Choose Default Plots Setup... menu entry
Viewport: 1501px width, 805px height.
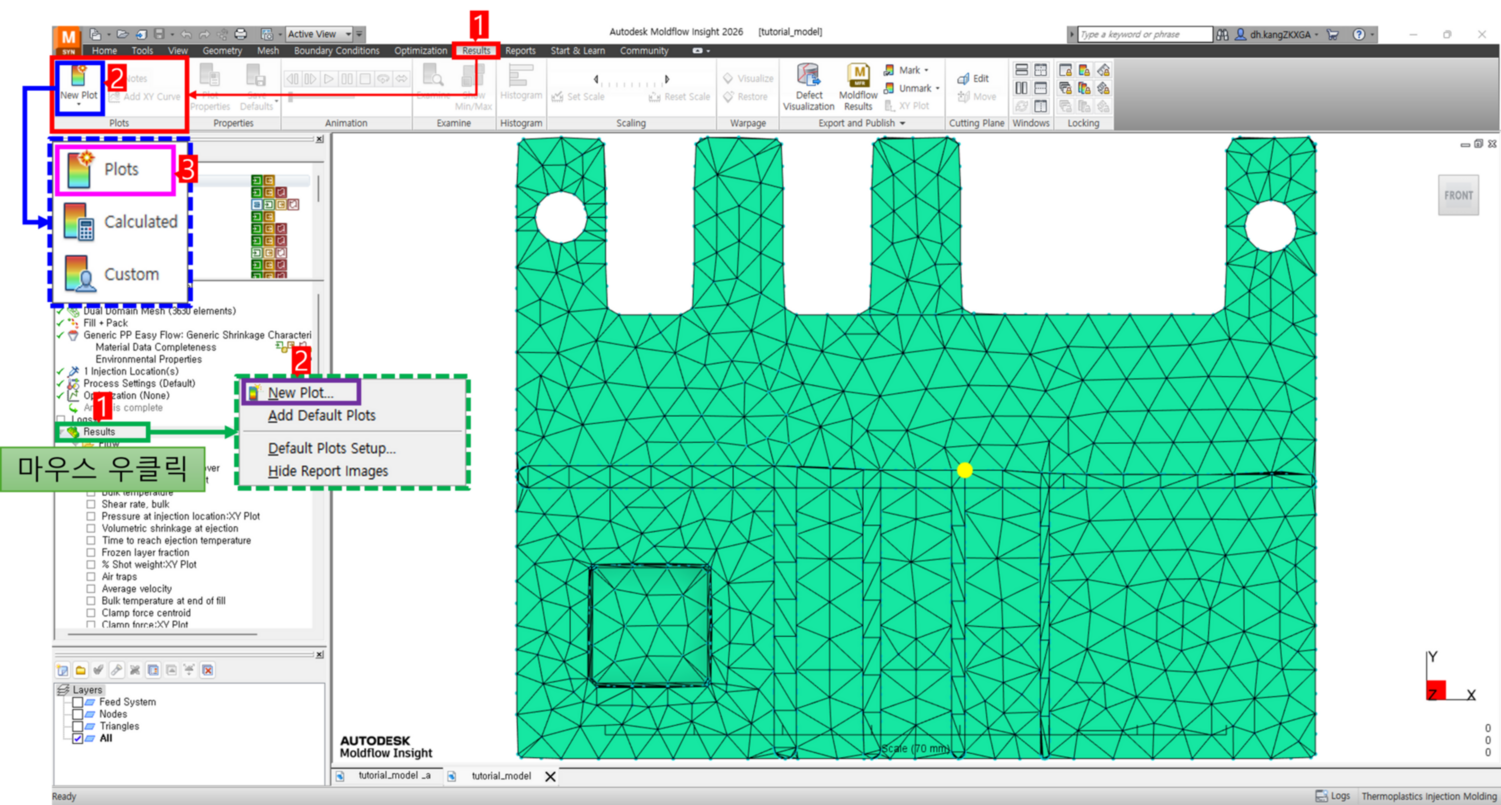[x=332, y=448]
